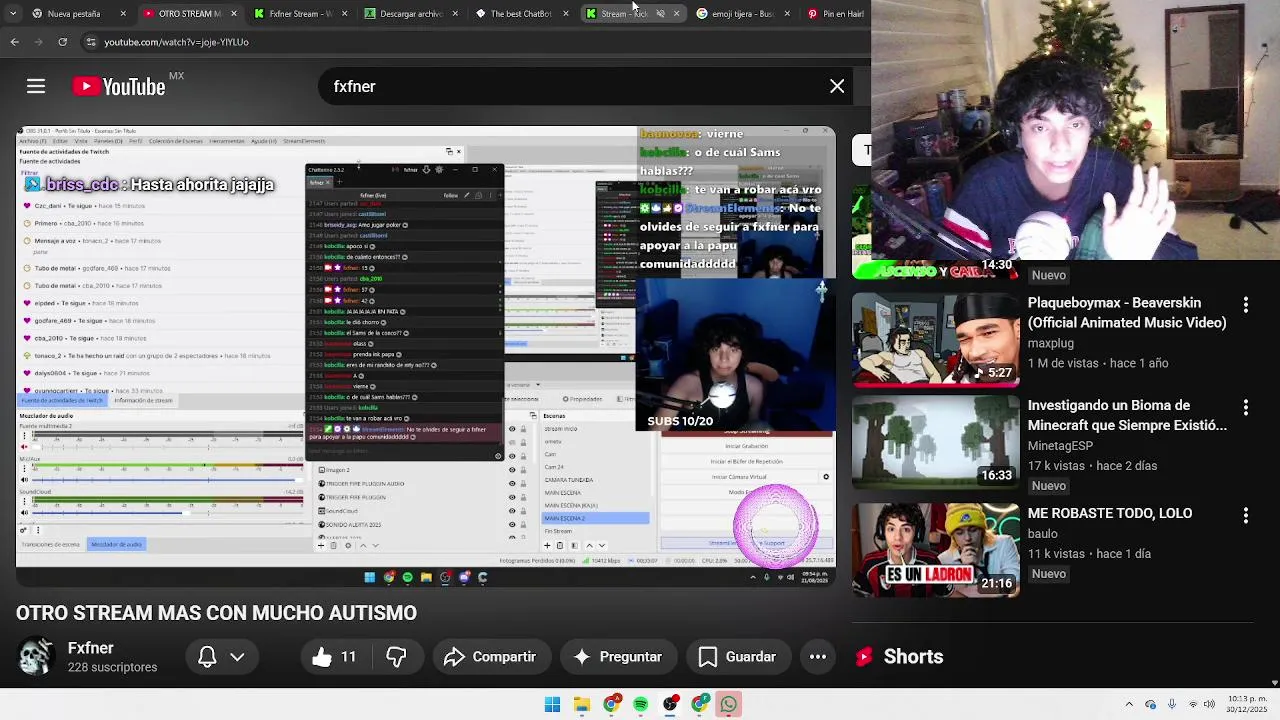Open the taskbar clock and date

point(1247,704)
